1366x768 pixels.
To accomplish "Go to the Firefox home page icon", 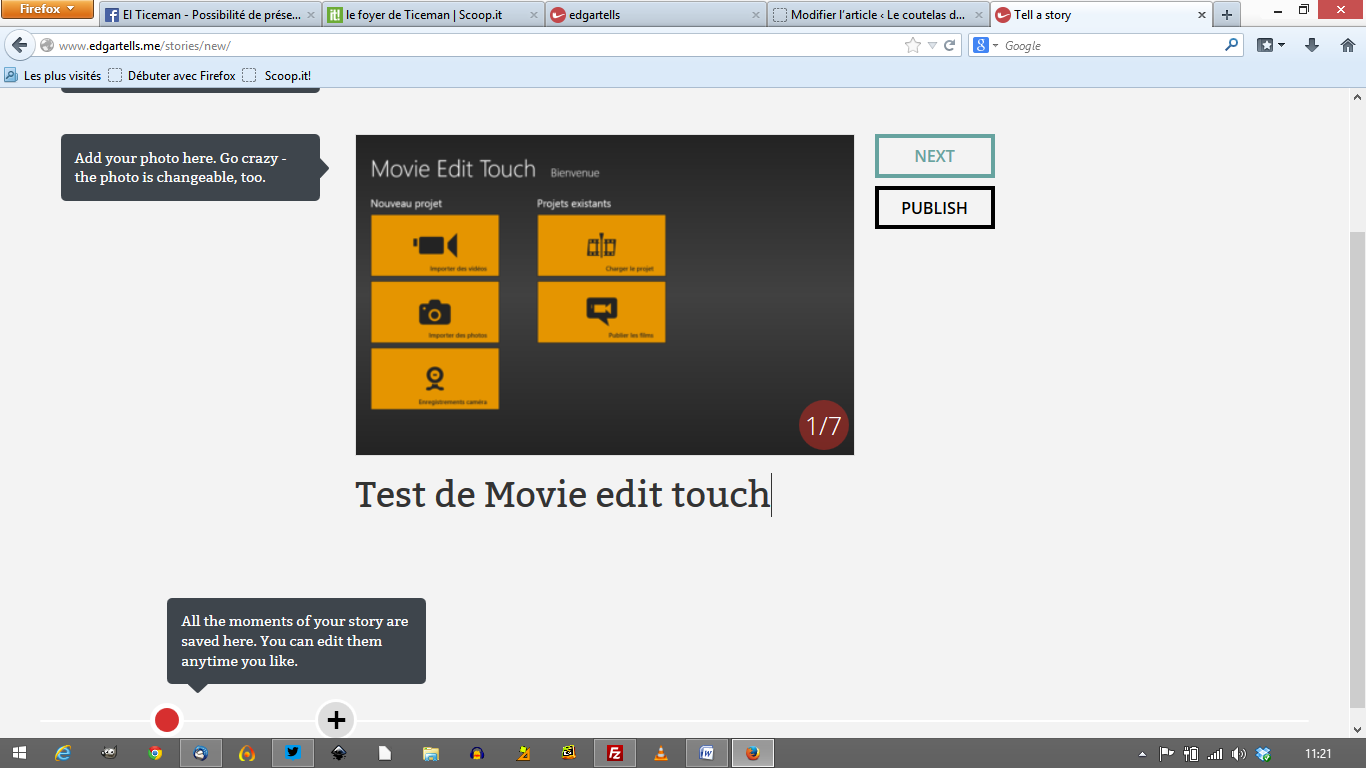I will click(x=1347, y=45).
